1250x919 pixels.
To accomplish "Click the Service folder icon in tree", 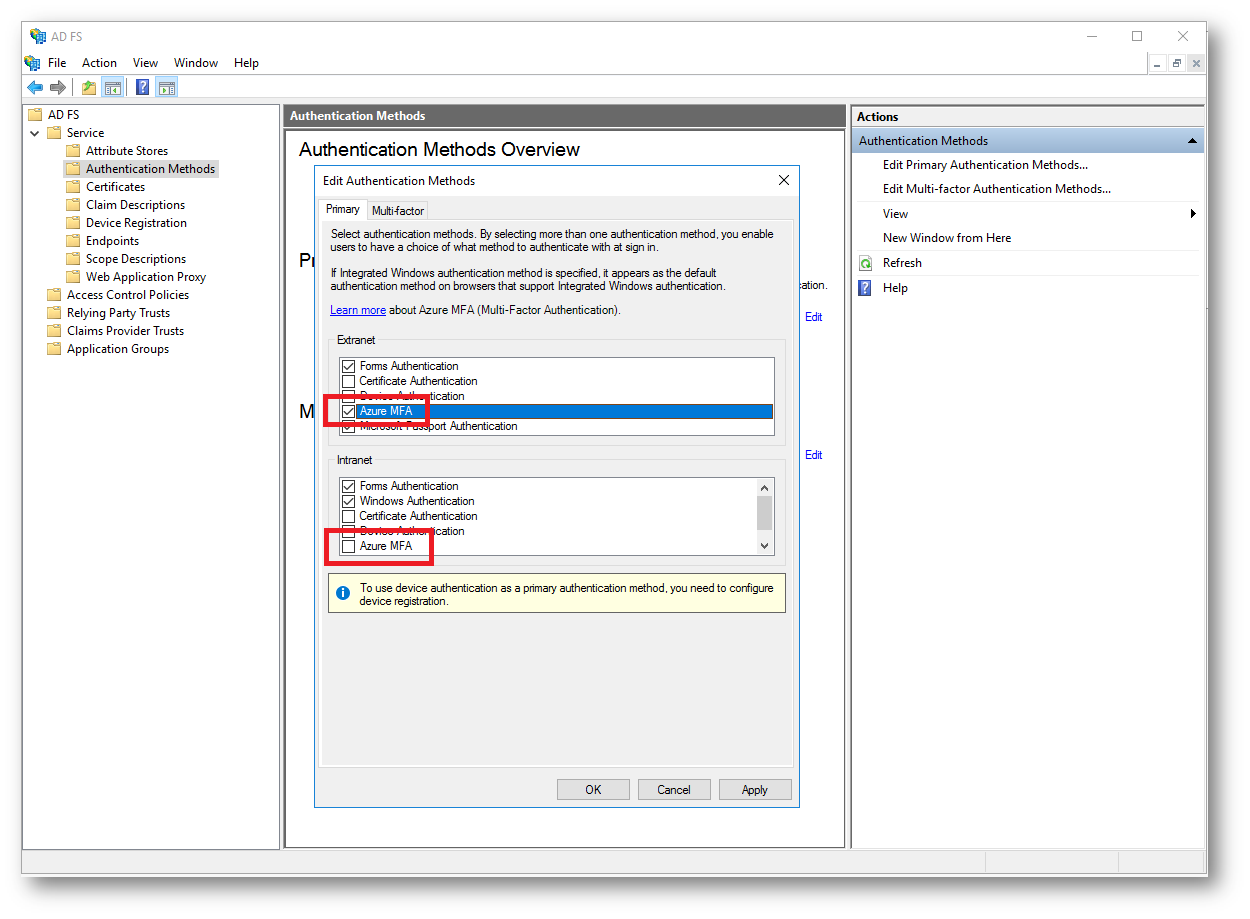I will (x=55, y=133).
